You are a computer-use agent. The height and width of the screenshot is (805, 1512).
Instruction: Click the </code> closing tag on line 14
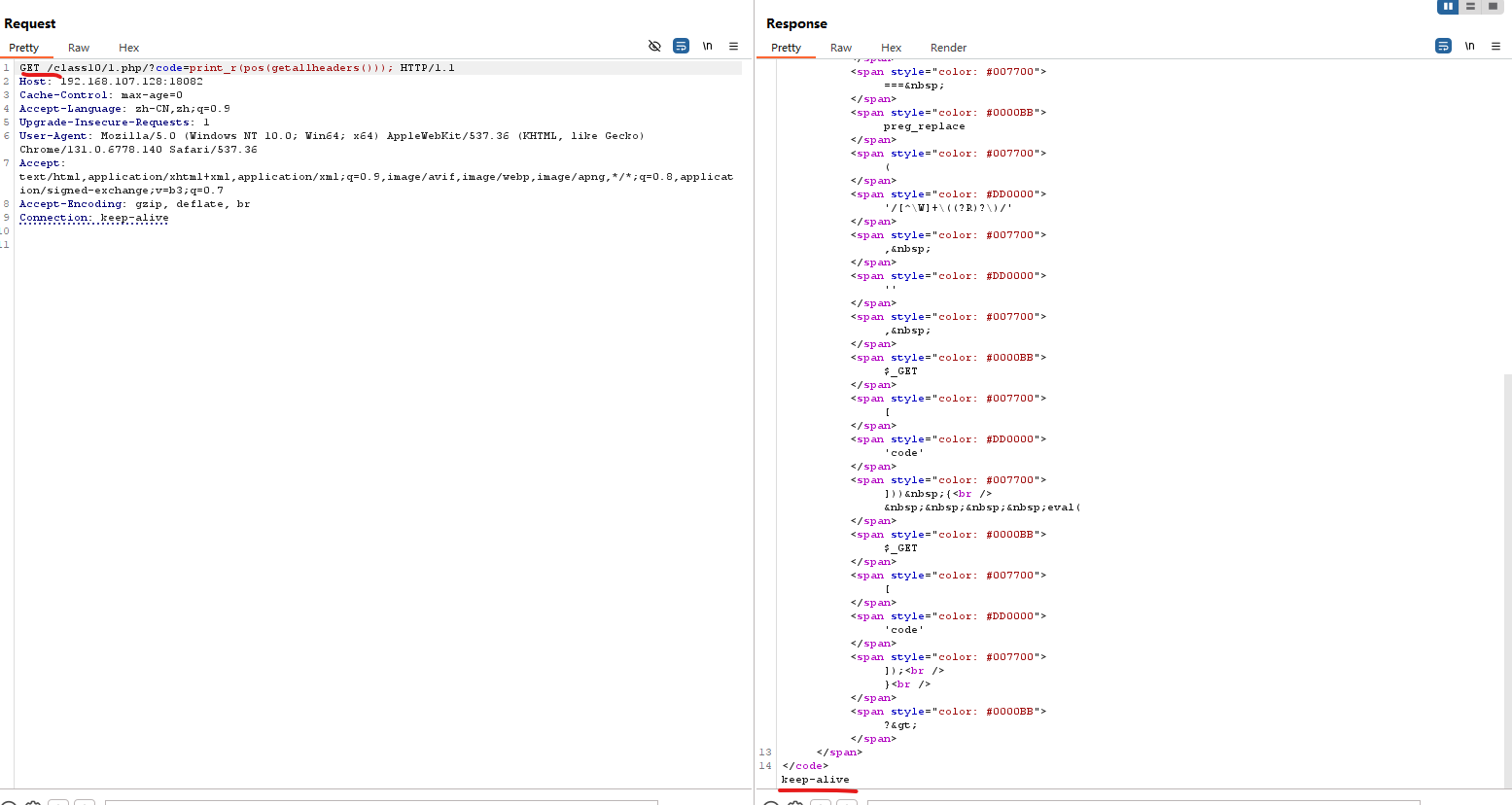pos(806,766)
